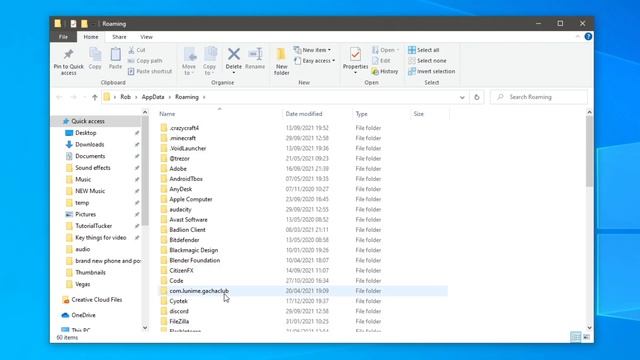The height and width of the screenshot is (360, 640).
Task: Open the recent locations dropdown arrow
Action: (x=84, y=97)
